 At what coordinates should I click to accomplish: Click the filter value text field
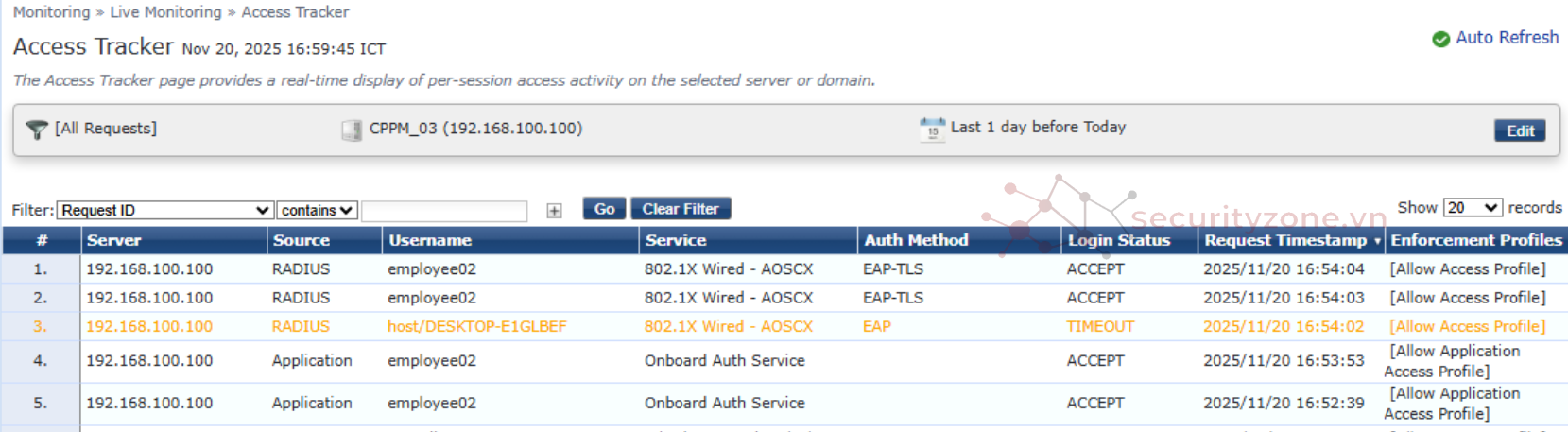click(x=444, y=211)
